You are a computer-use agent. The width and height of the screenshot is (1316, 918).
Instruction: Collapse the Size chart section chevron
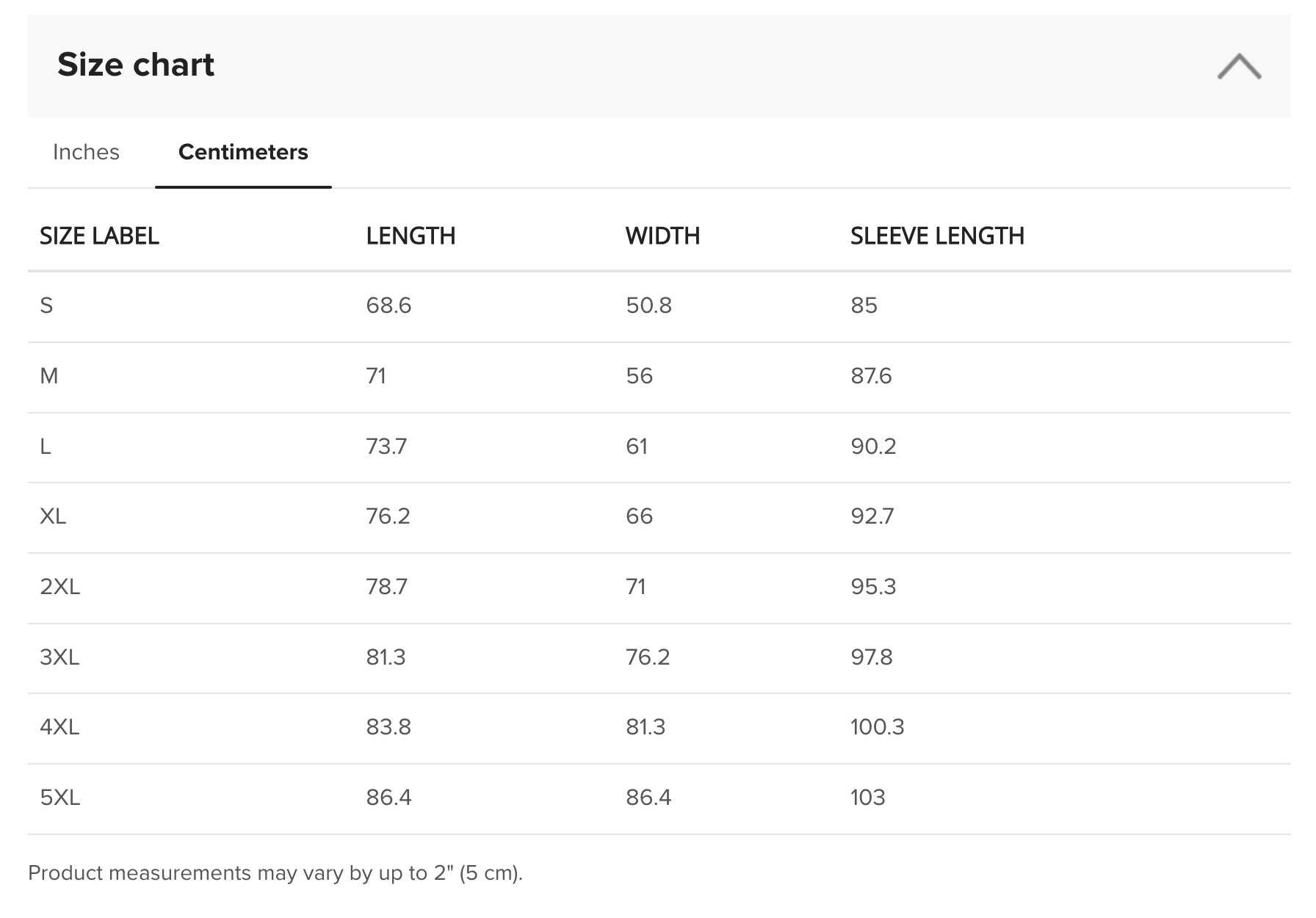coord(1239,66)
